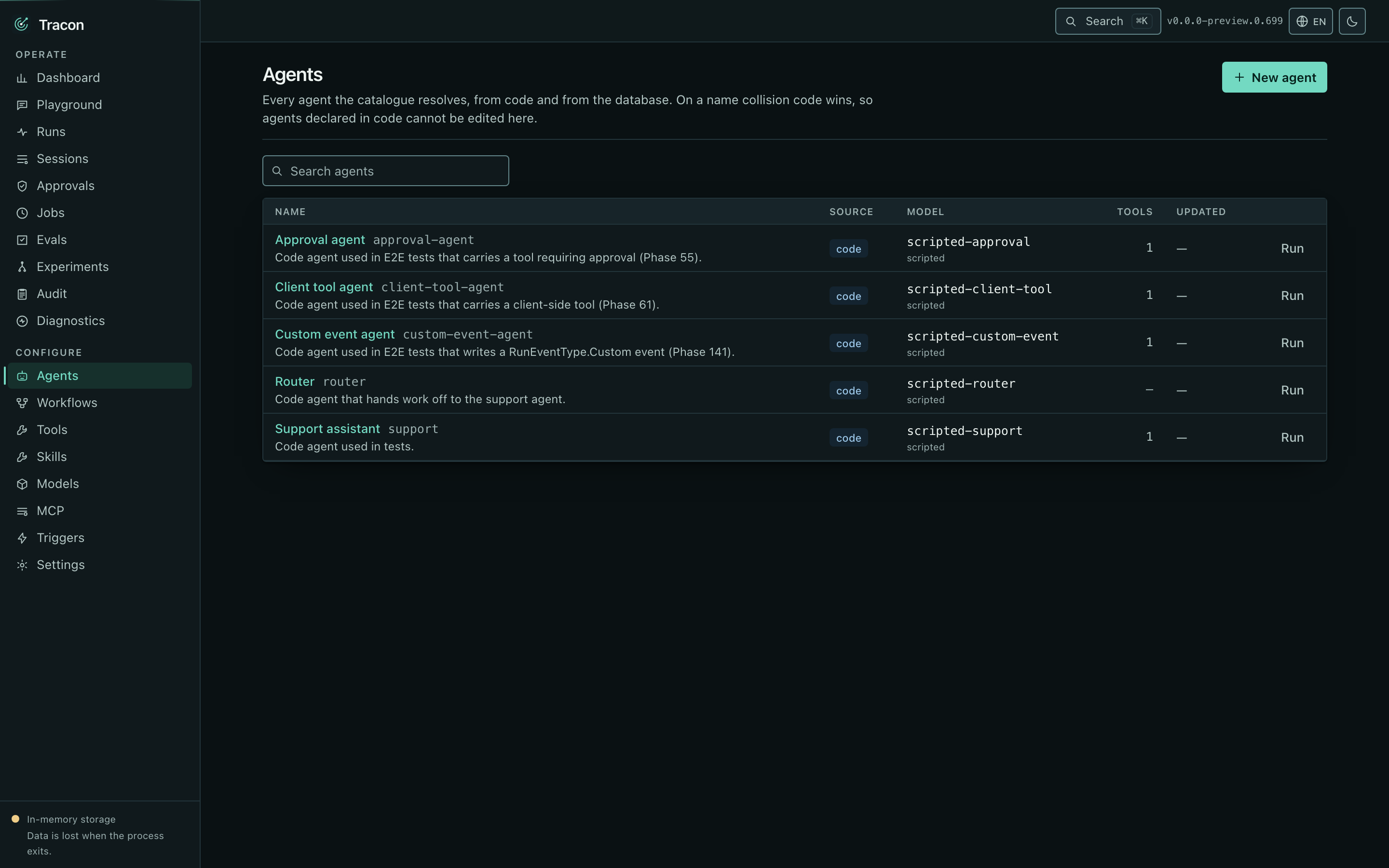Click the scripted-client-tool model text
This screenshot has width=1389, height=868.
point(979,289)
